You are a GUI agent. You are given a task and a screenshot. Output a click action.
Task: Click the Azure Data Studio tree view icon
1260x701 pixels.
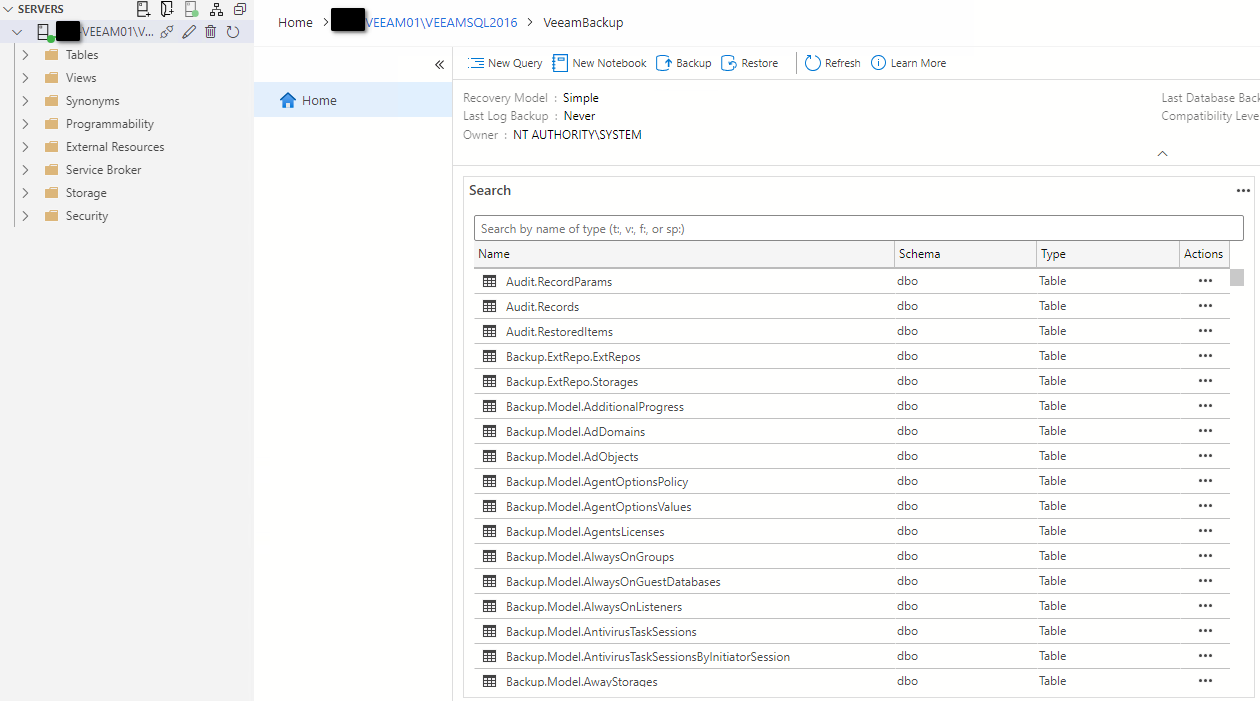click(x=216, y=9)
